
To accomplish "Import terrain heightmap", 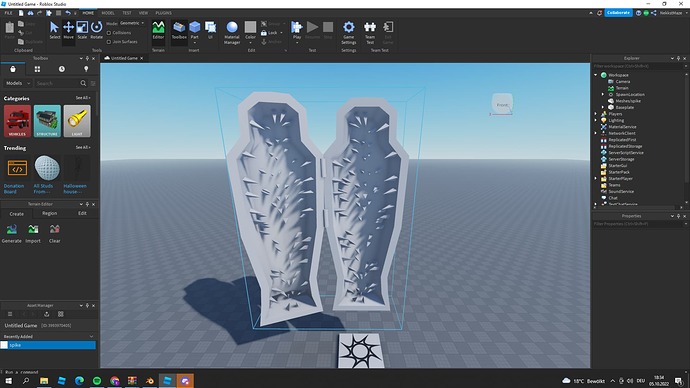I will pyautogui.click(x=33, y=233).
